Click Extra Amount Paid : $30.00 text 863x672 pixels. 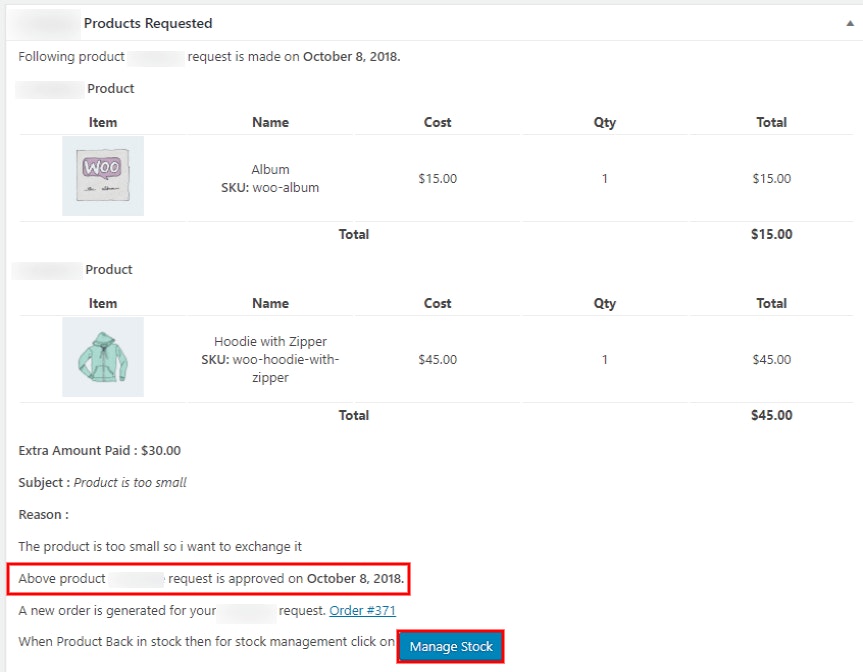coord(100,451)
